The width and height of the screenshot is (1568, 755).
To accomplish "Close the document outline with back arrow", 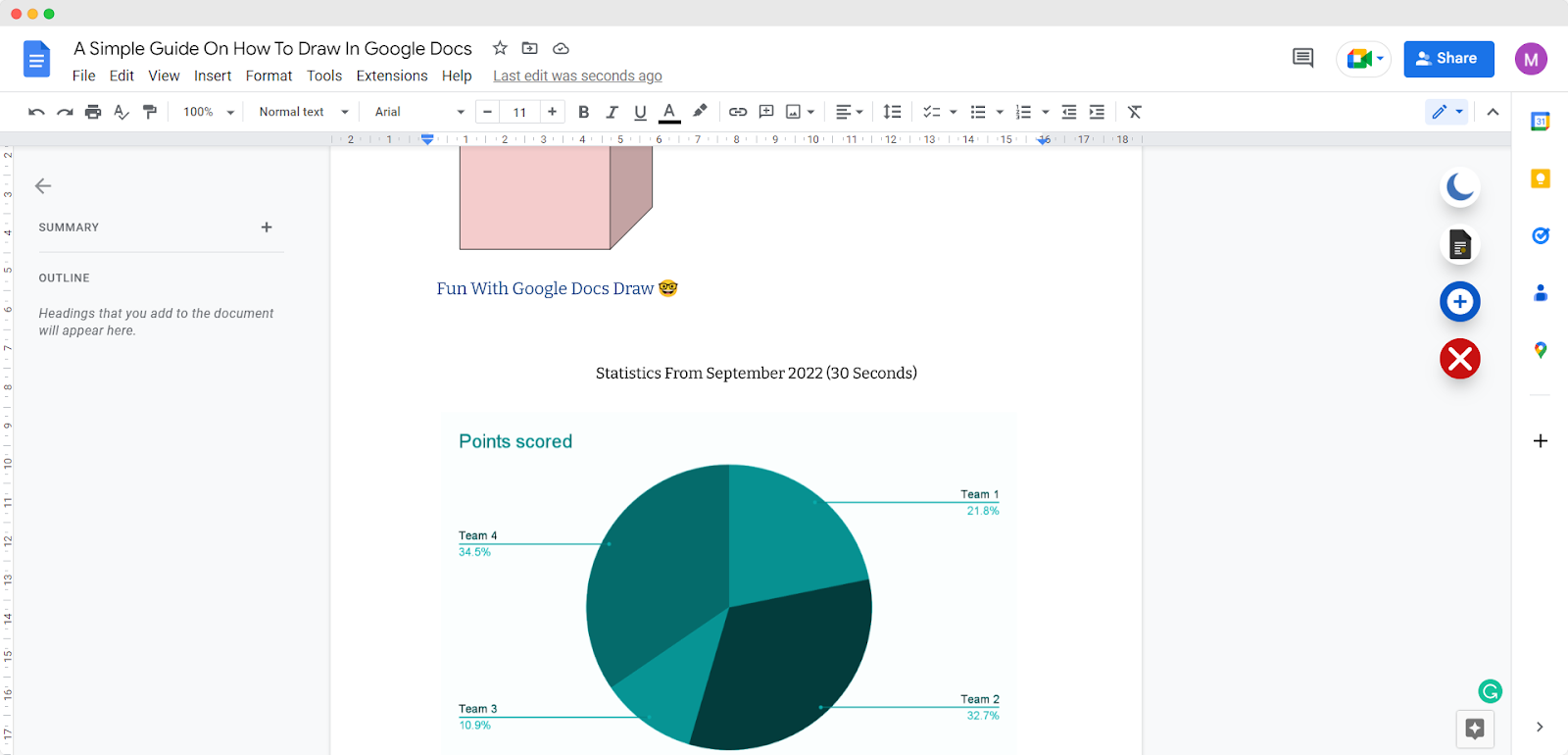I will 43,185.
